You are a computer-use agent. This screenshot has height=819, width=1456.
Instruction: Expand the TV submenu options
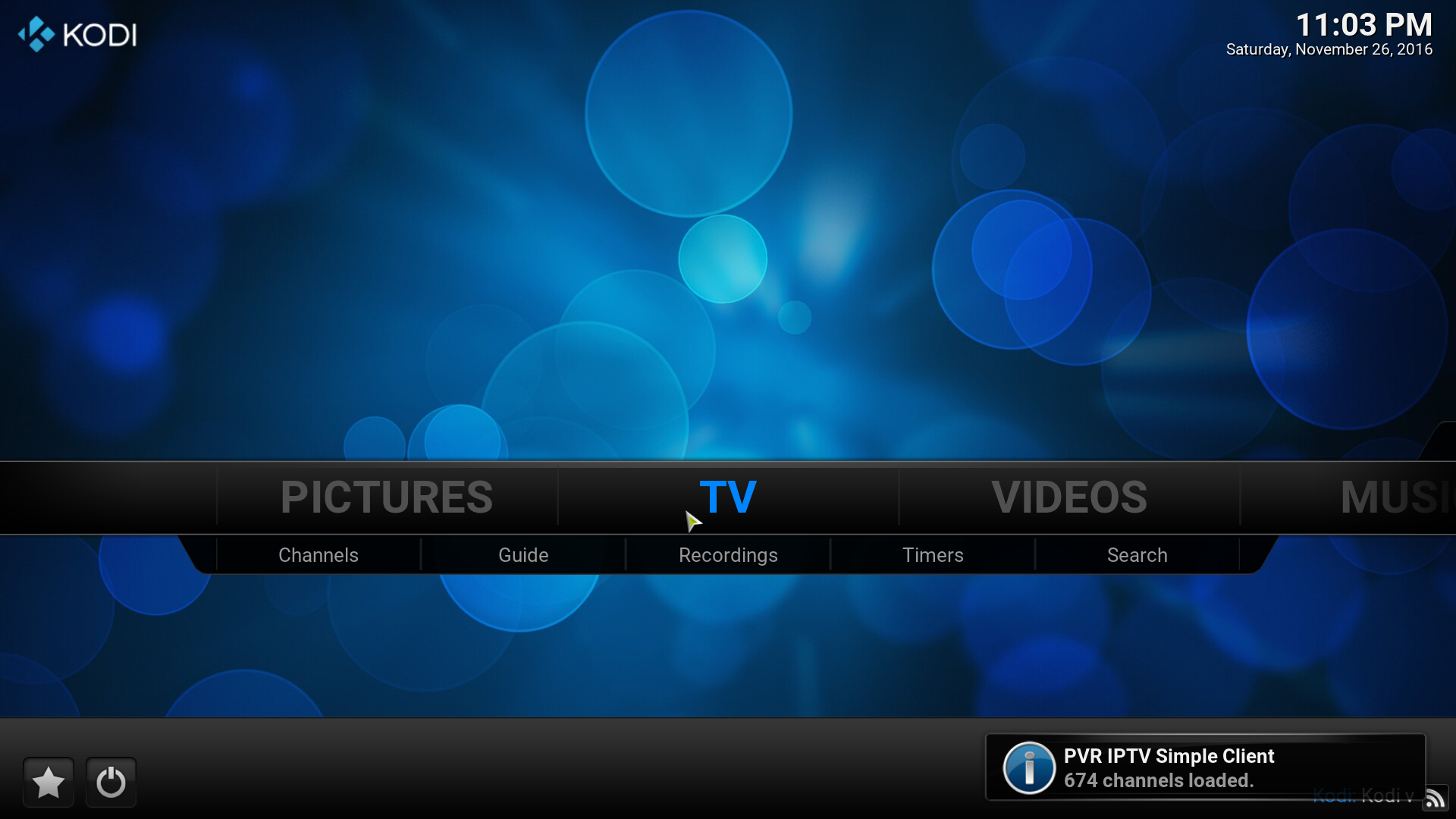(x=727, y=497)
